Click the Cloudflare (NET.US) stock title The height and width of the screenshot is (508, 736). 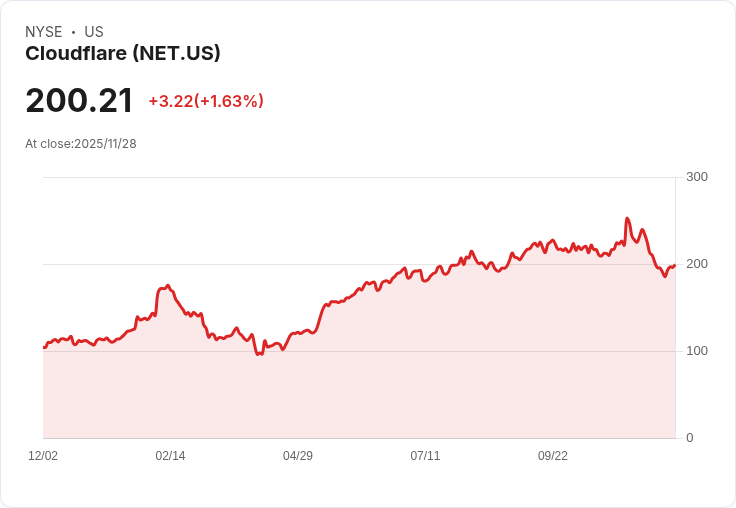[x=123, y=54]
